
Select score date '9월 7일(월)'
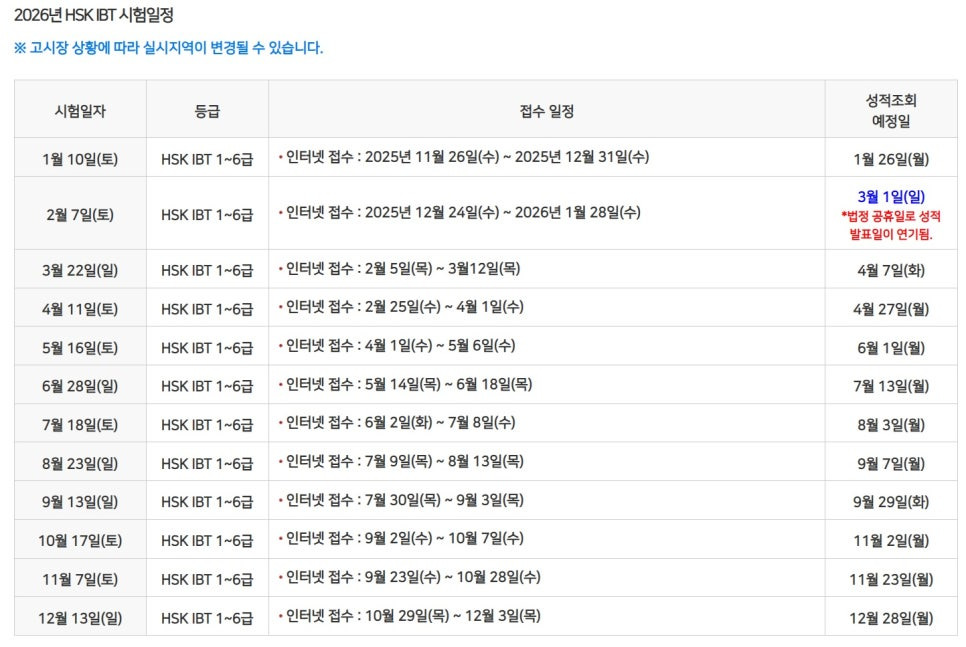pos(891,463)
